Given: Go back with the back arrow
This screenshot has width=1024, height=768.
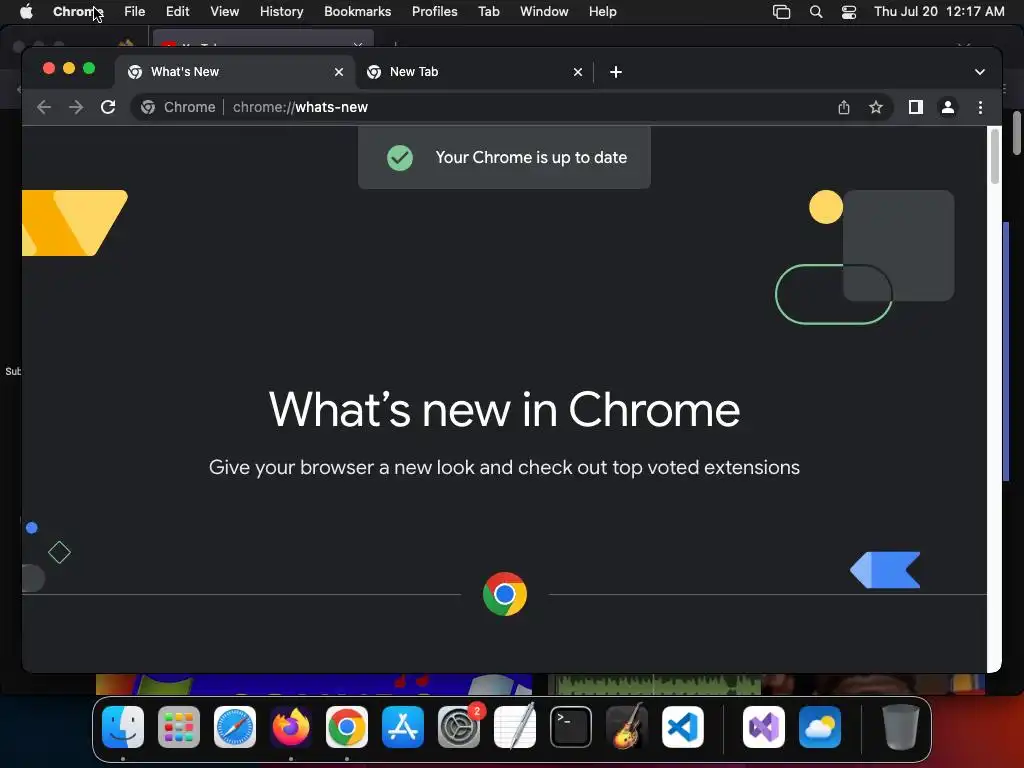Looking at the screenshot, I should click(44, 107).
